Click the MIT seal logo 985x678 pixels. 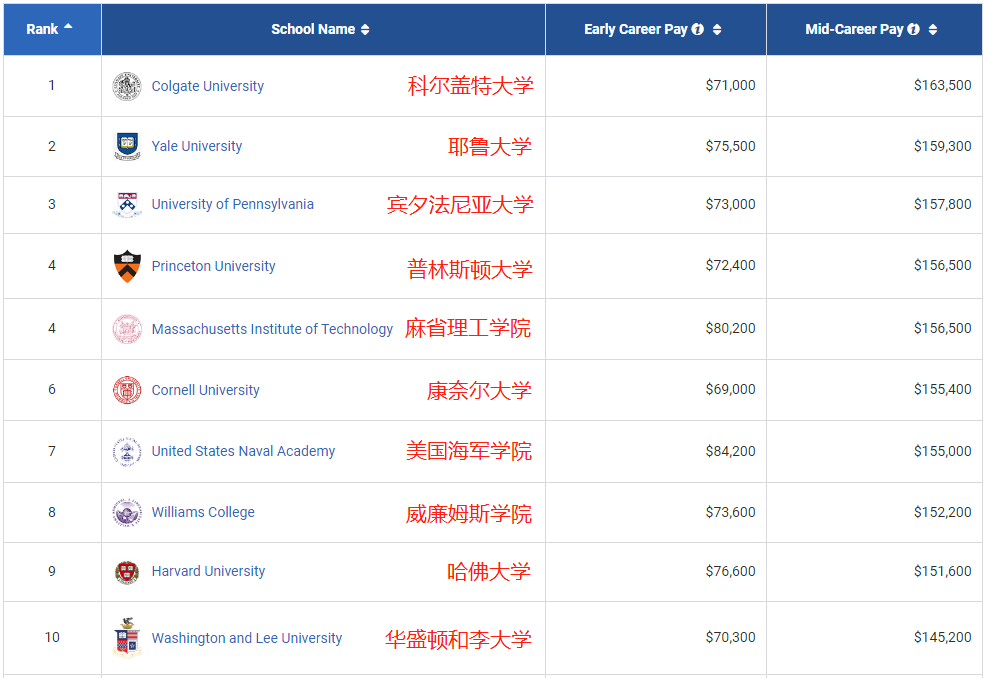coord(127,329)
